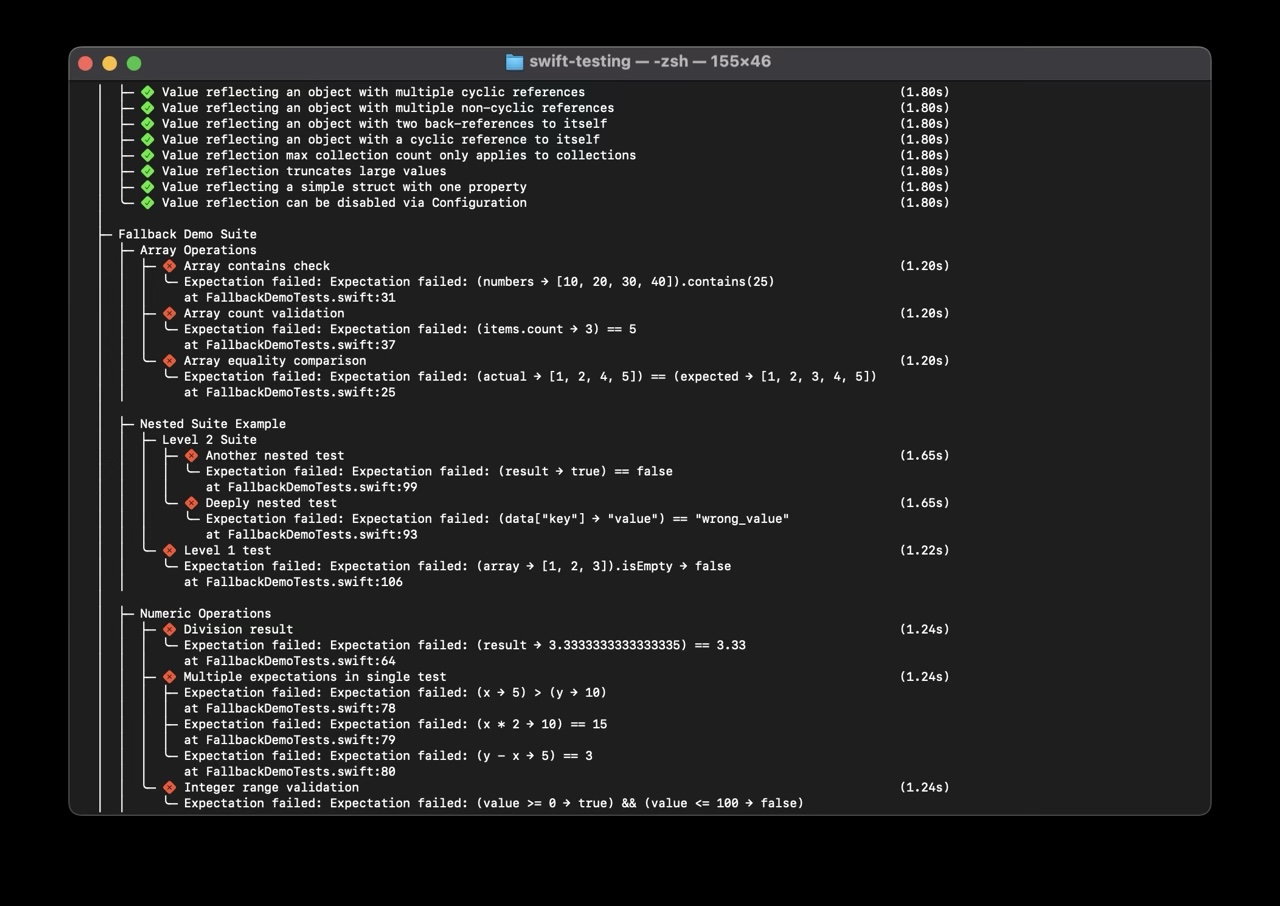The height and width of the screenshot is (906, 1280).
Task: Click green pass icon for 'multiple cyclic references'
Action: (148, 92)
